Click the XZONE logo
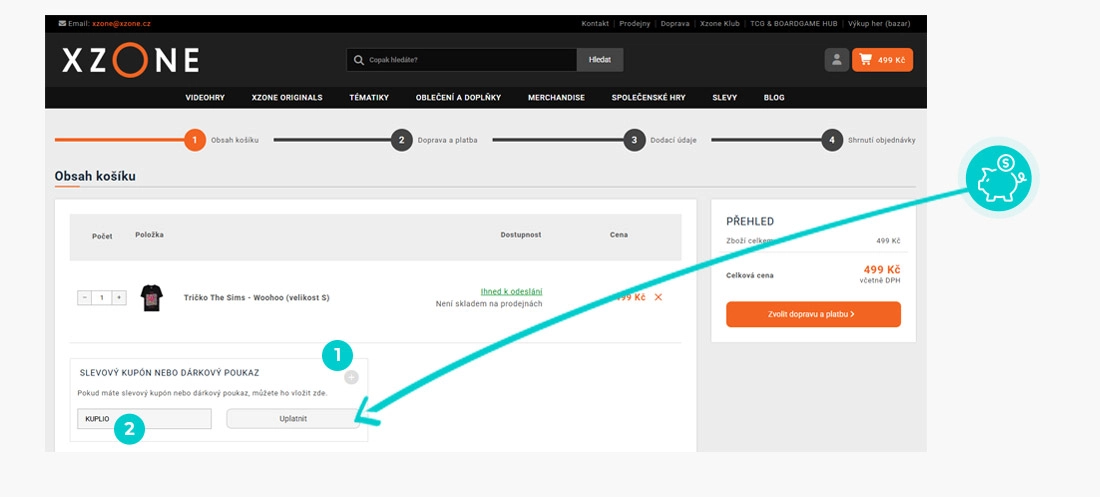Screen dimensions: 1100x497 (130, 60)
